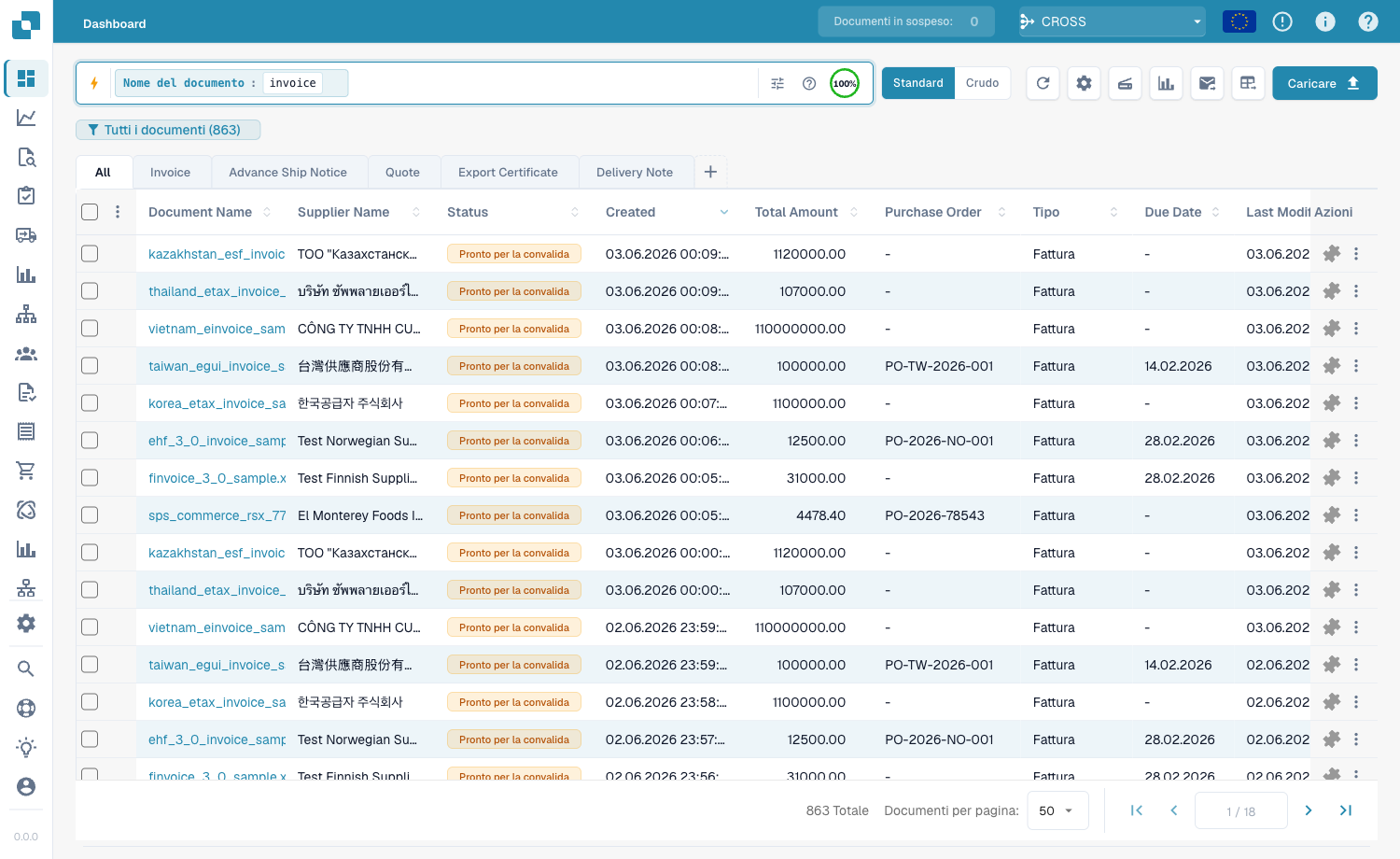Image resolution: width=1400 pixels, height=859 pixels.
Task: Click the email inbox icon in the toolbar
Action: tap(1207, 83)
